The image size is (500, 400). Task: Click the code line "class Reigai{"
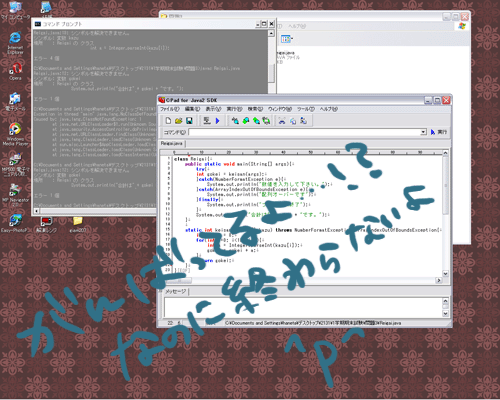click(x=193, y=159)
